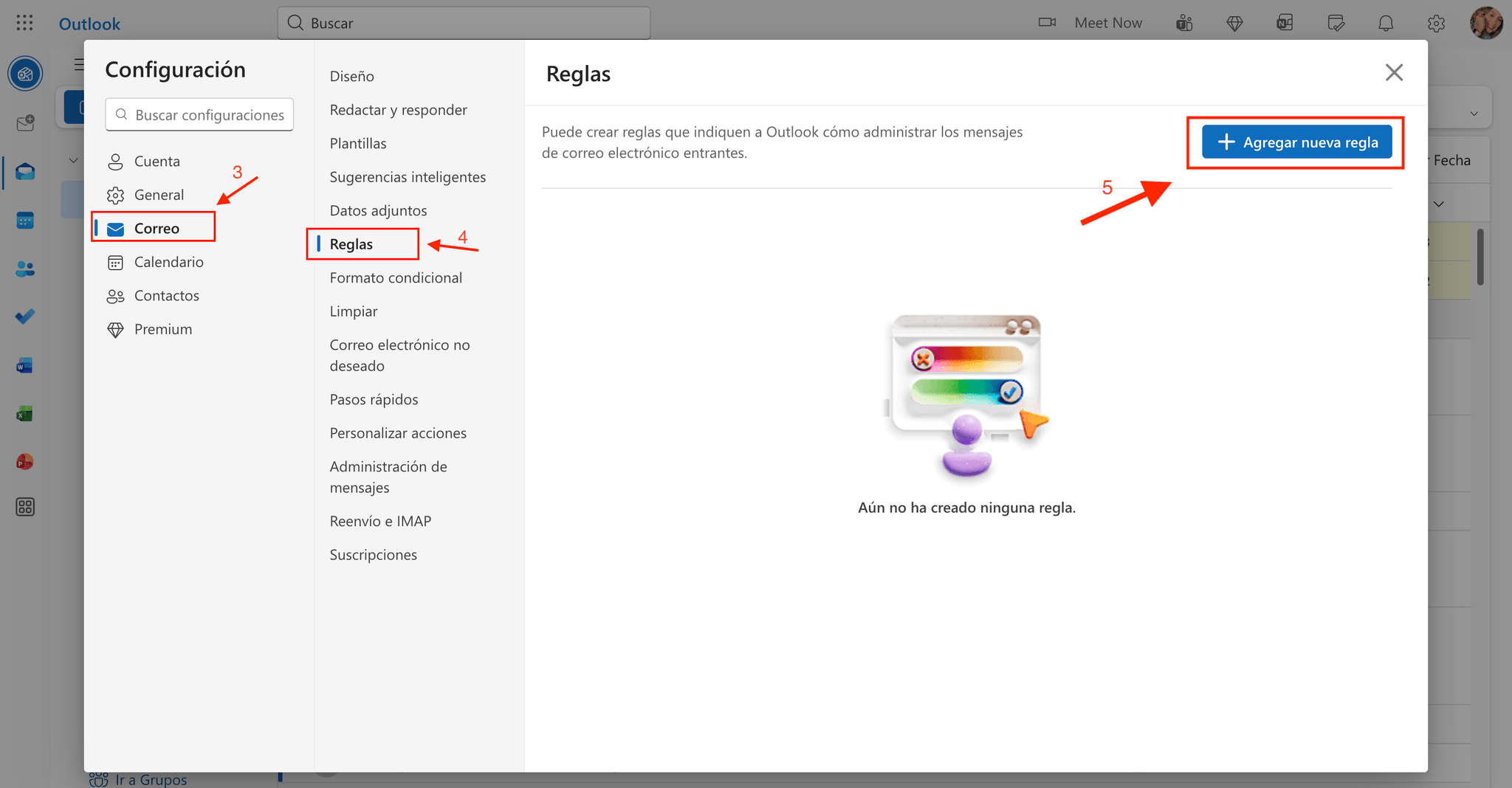Open the People icon in left rail
This screenshot has height=788, width=1512.
click(25, 269)
